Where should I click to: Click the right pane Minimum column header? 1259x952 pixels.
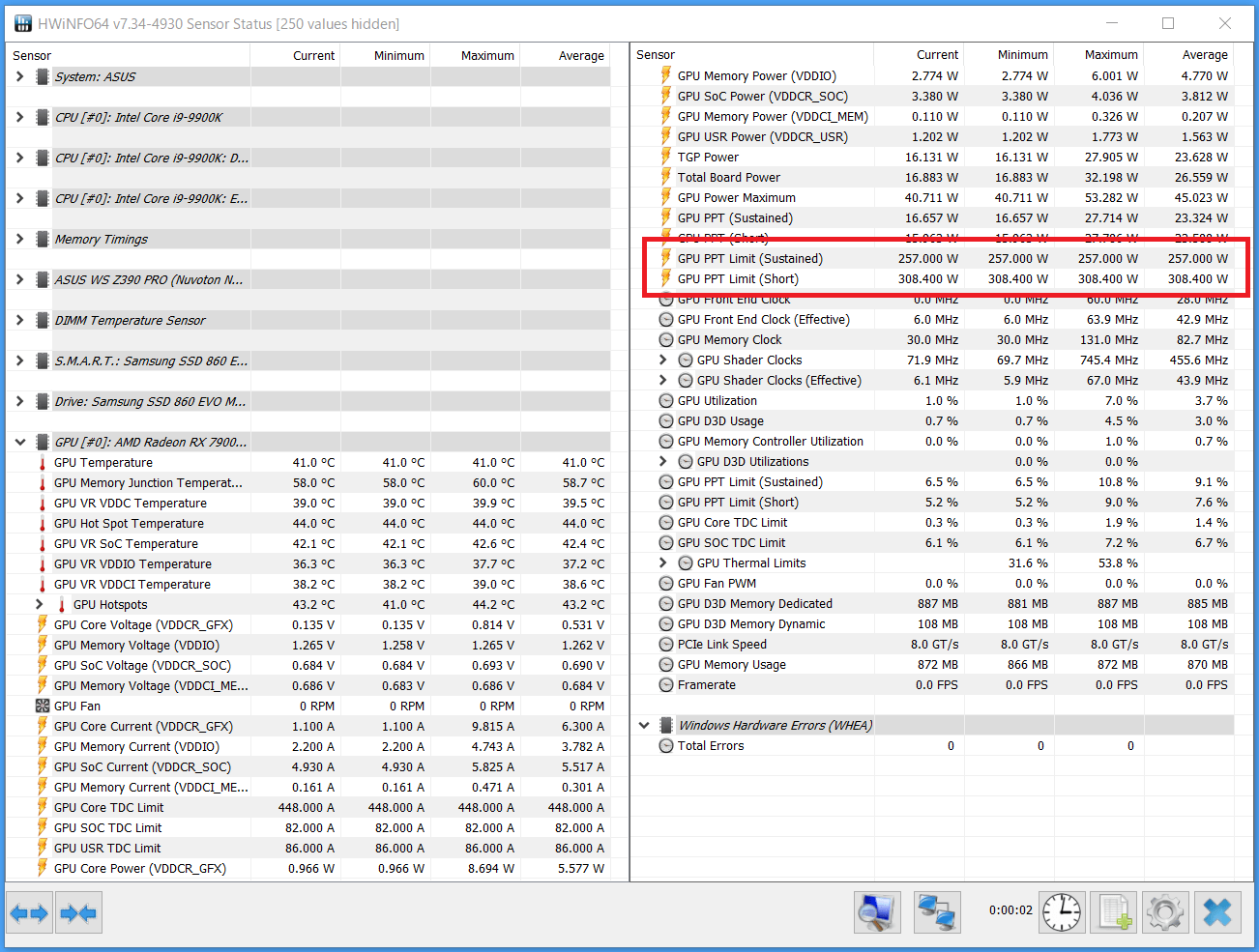(1009, 54)
